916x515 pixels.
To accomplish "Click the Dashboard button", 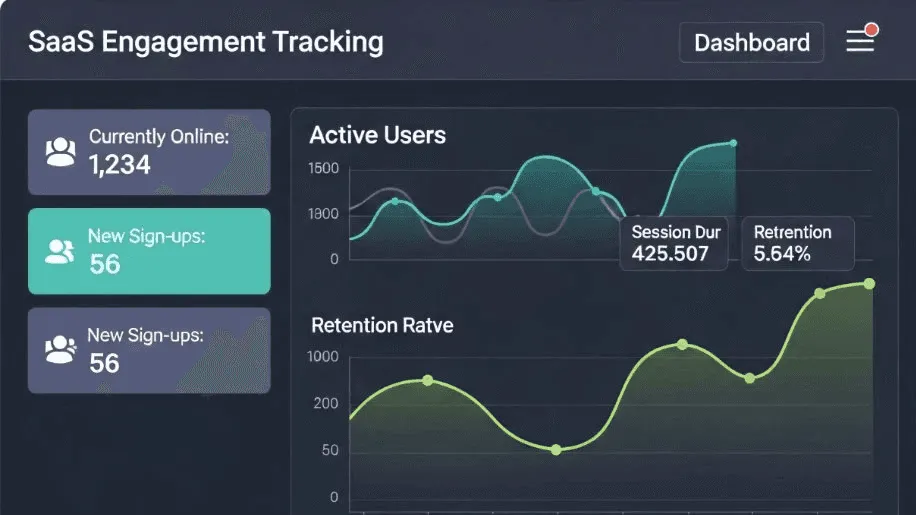I will (751, 43).
